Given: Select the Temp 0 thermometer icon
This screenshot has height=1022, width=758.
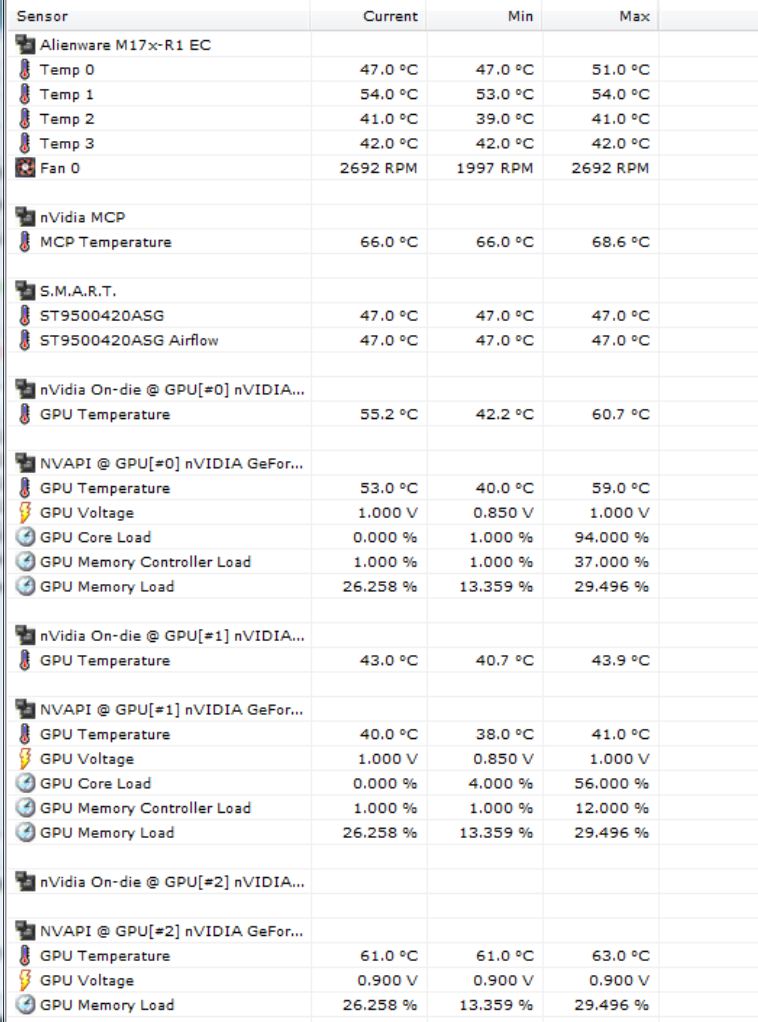Looking at the screenshot, I should [x=25, y=70].
